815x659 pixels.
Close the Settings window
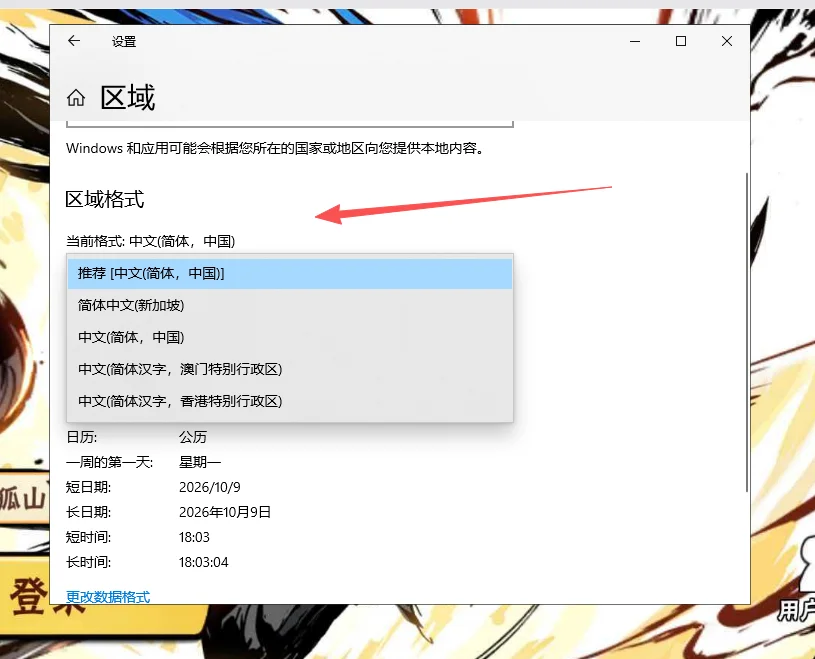click(x=727, y=41)
